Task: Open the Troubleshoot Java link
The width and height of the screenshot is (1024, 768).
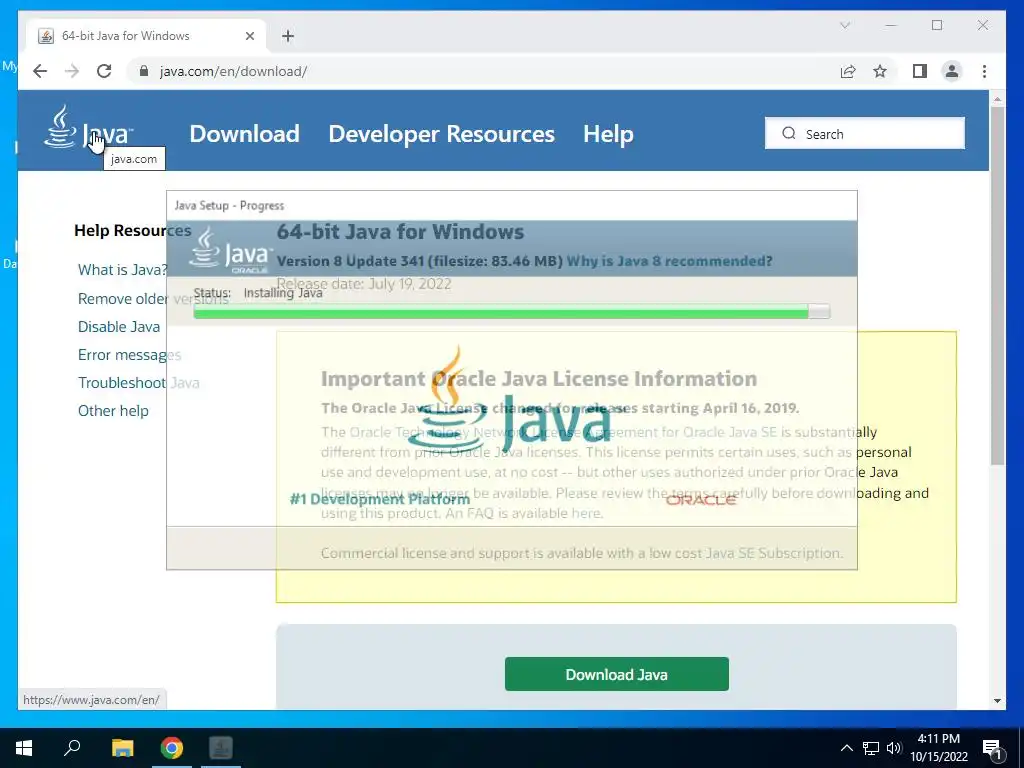Action: tap(138, 383)
